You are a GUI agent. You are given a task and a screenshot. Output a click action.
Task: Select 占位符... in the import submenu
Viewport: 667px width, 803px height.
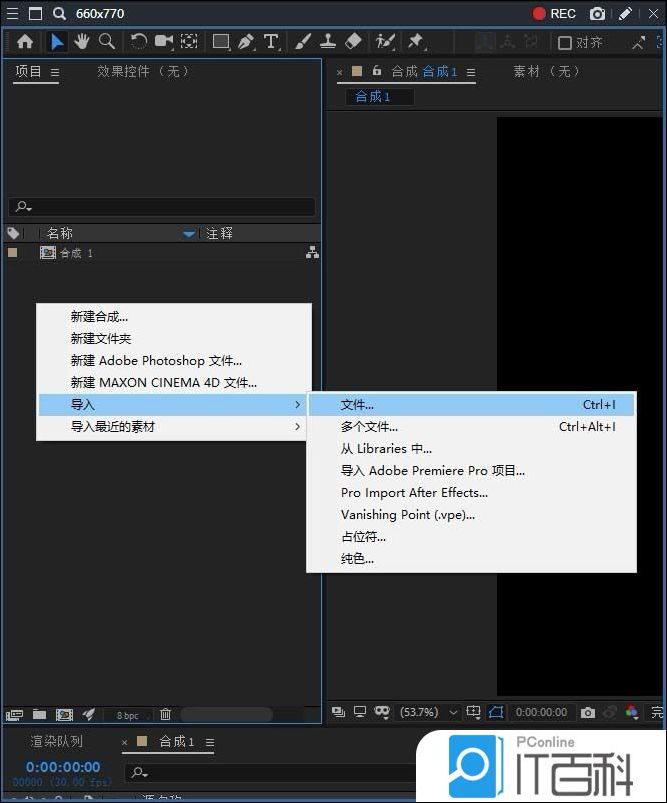pyautogui.click(x=471, y=537)
